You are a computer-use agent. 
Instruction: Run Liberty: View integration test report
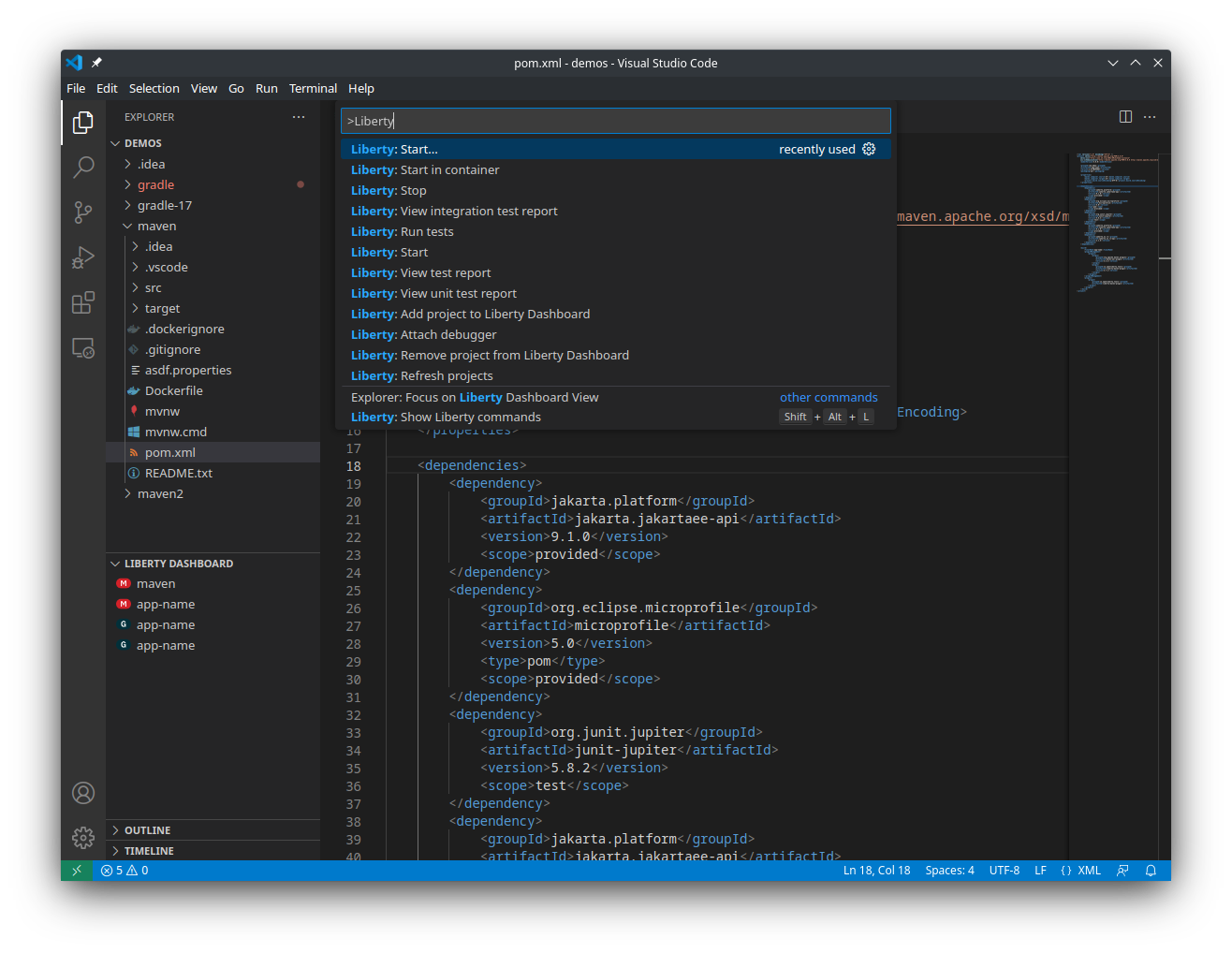(614, 211)
